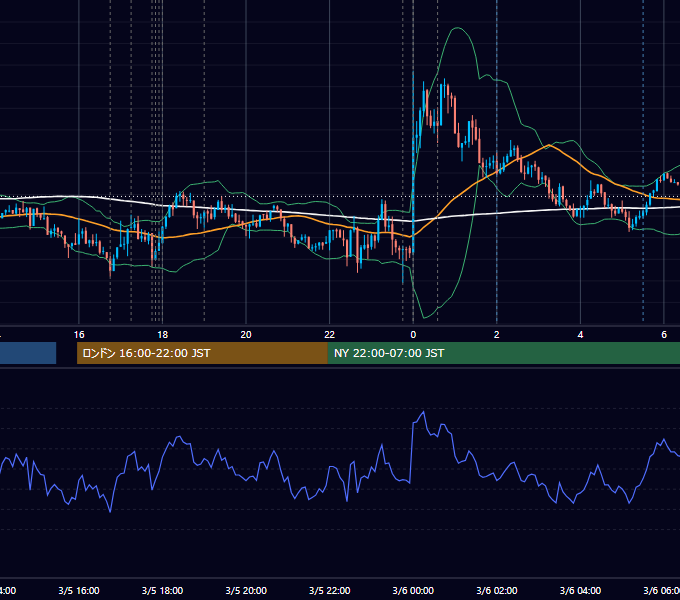Click hour label '6' on upper axis
Image resolution: width=680 pixels, height=600 pixels.
click(x=664, y=335)
